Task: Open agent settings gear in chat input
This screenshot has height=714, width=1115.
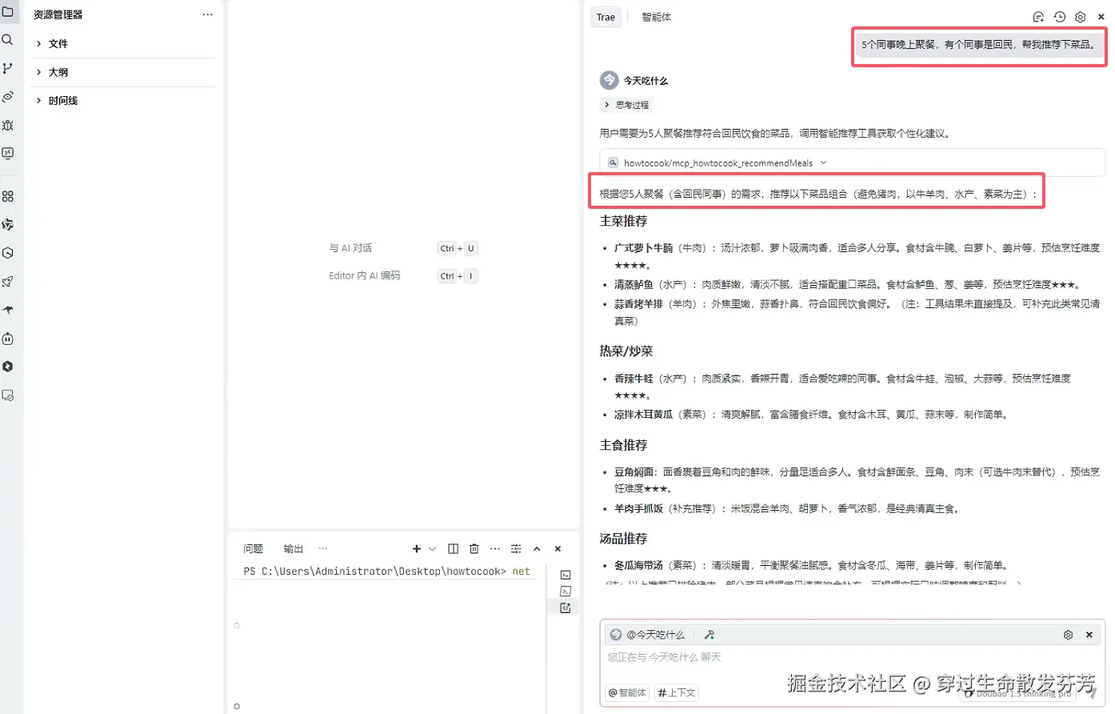Action: coord(1068,634)
